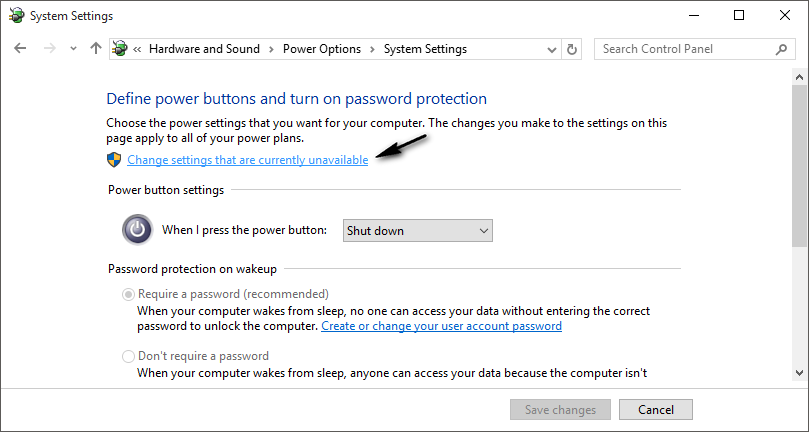Click the Control Panel address bar icon

coord(121,48)
